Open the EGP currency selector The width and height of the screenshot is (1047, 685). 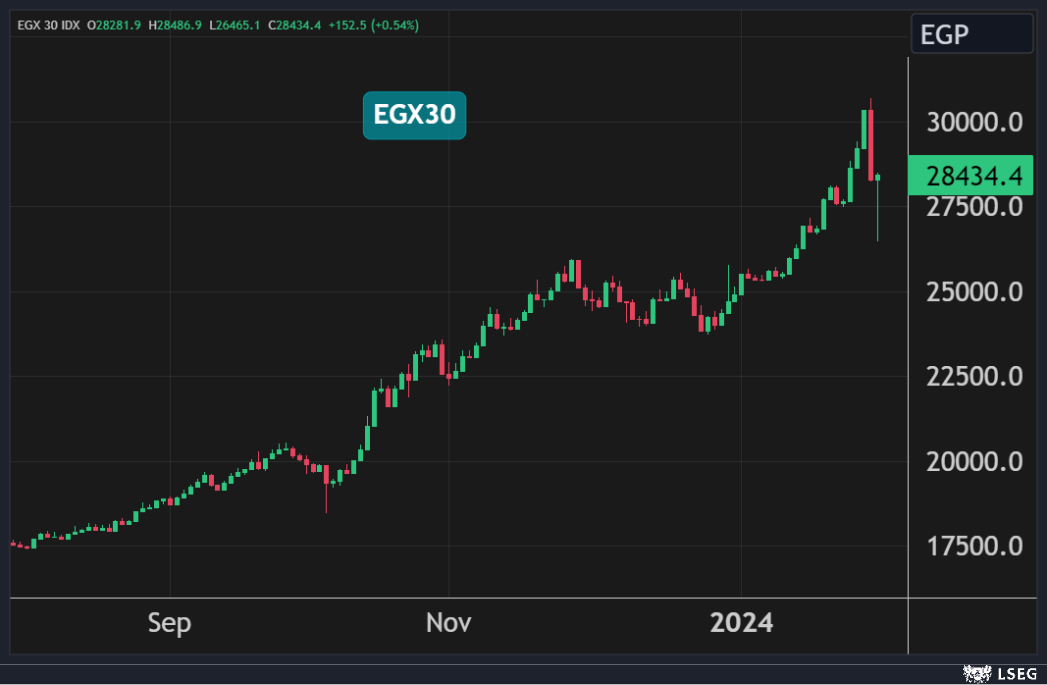click(971, 35)
